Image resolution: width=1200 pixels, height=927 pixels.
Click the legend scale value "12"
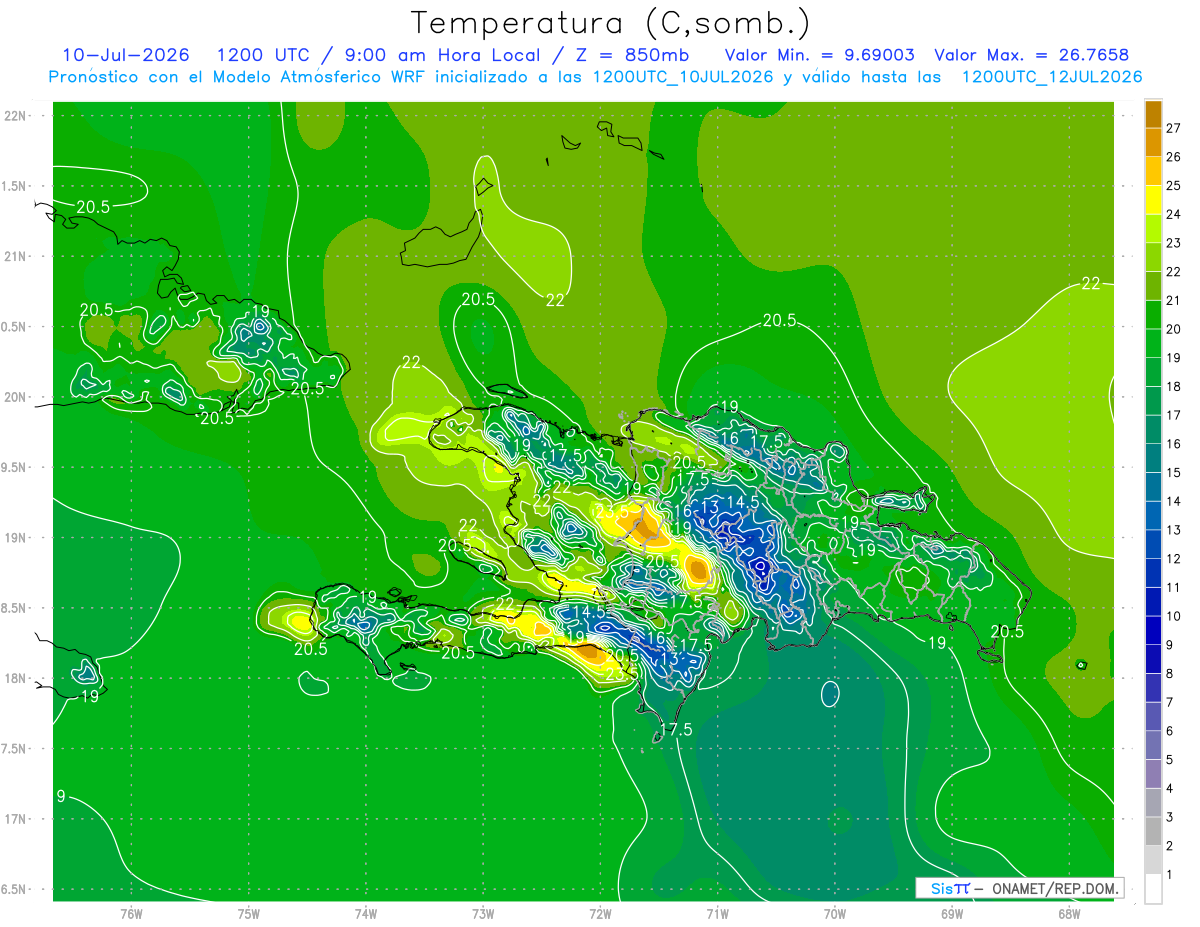(x=1174, y=559)
